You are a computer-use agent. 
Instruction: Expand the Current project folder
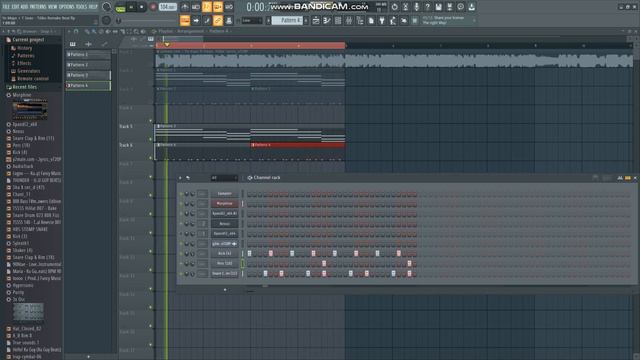[28, 40]
